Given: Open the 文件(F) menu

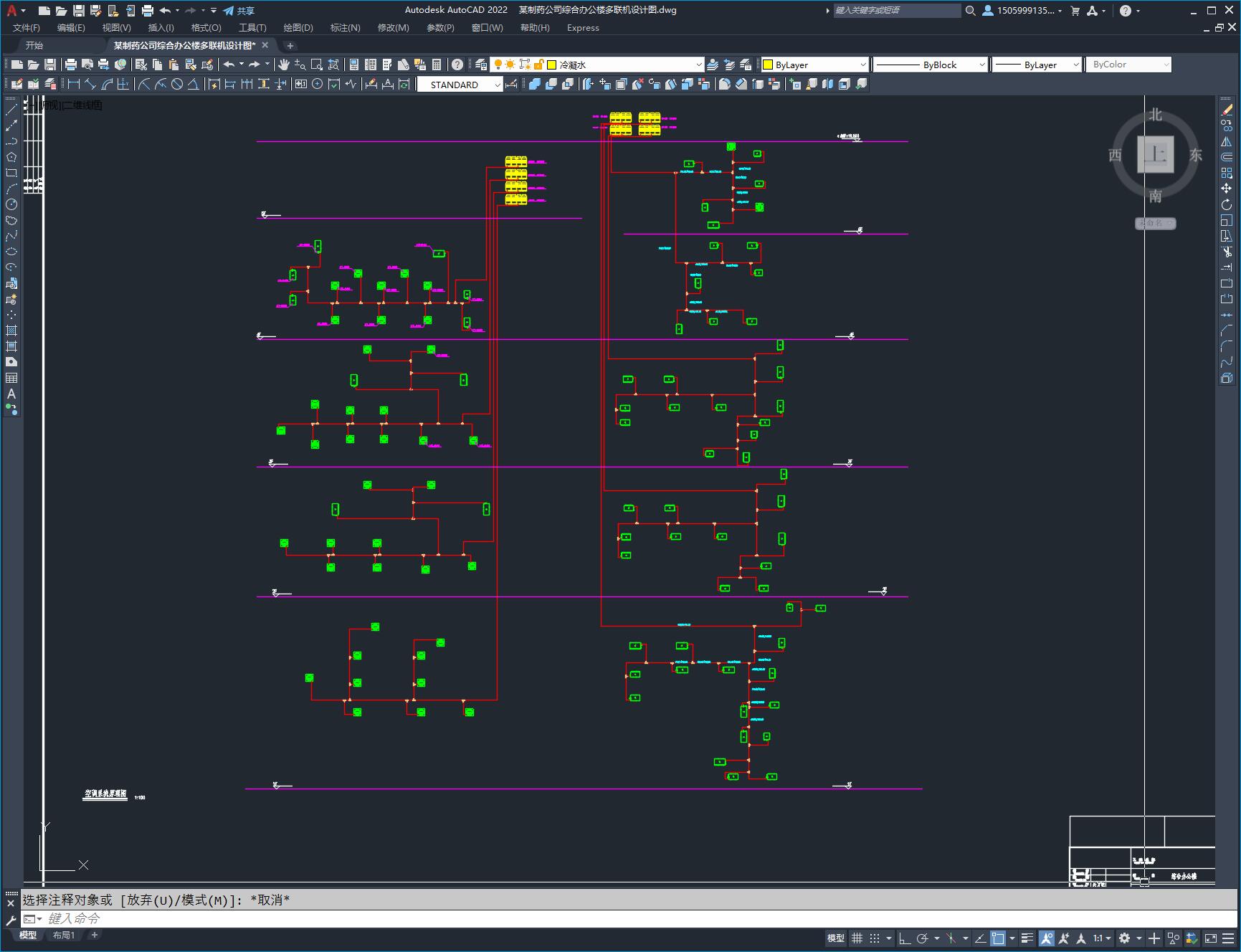Looking at the screenshot, I should click(27, 27).
